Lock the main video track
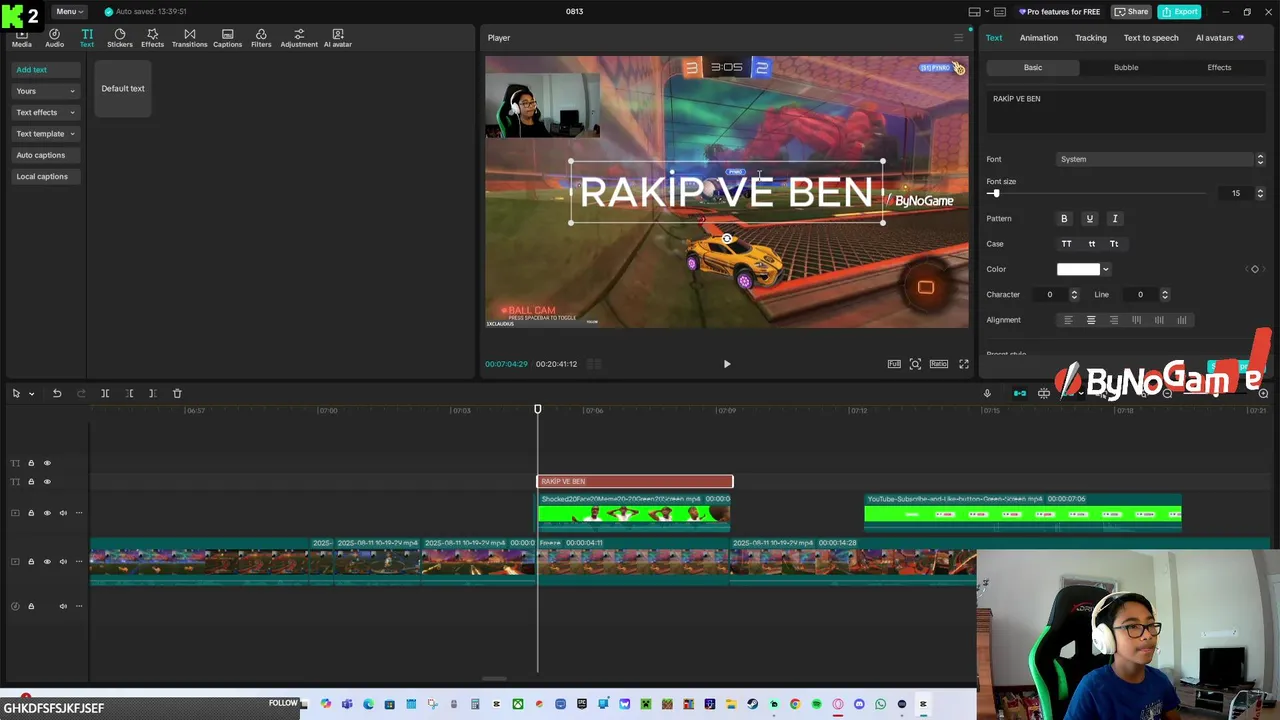This screenshot has height=720, width=1280. (x=31, y=562)
